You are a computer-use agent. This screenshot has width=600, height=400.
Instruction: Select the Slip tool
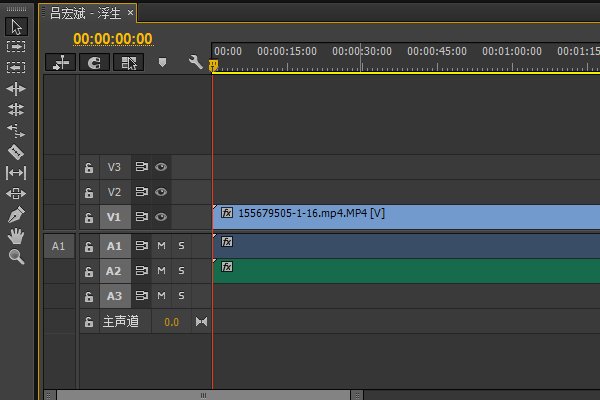point(16,173)
